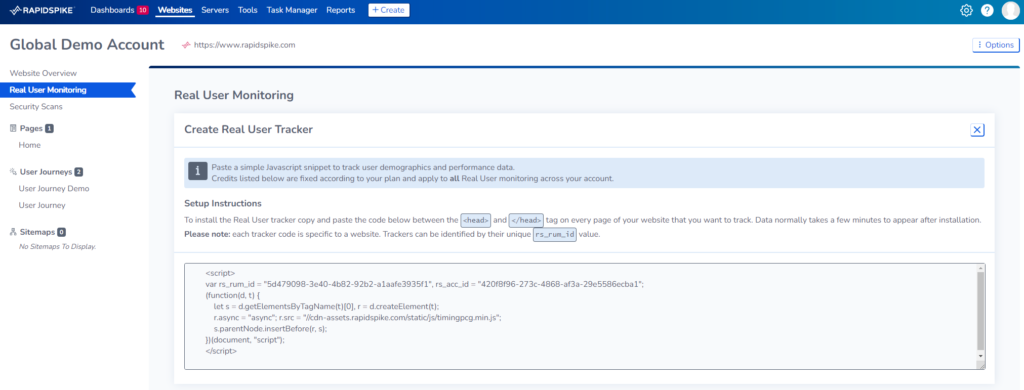Click the Global Demo Account title
The height and width of the screenshot is (390, 1024).
[87, 44]
